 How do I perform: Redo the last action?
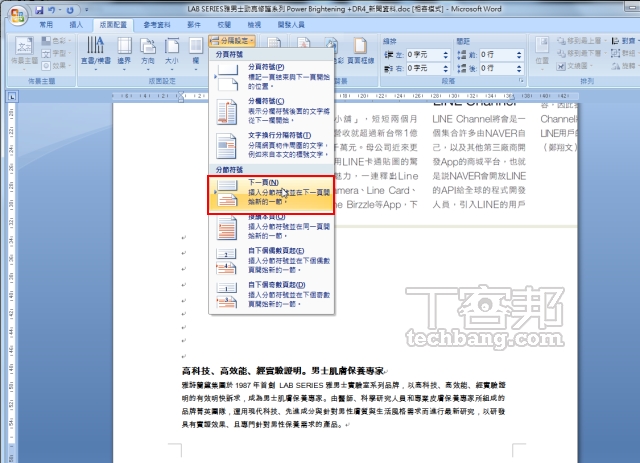[70, 10]
